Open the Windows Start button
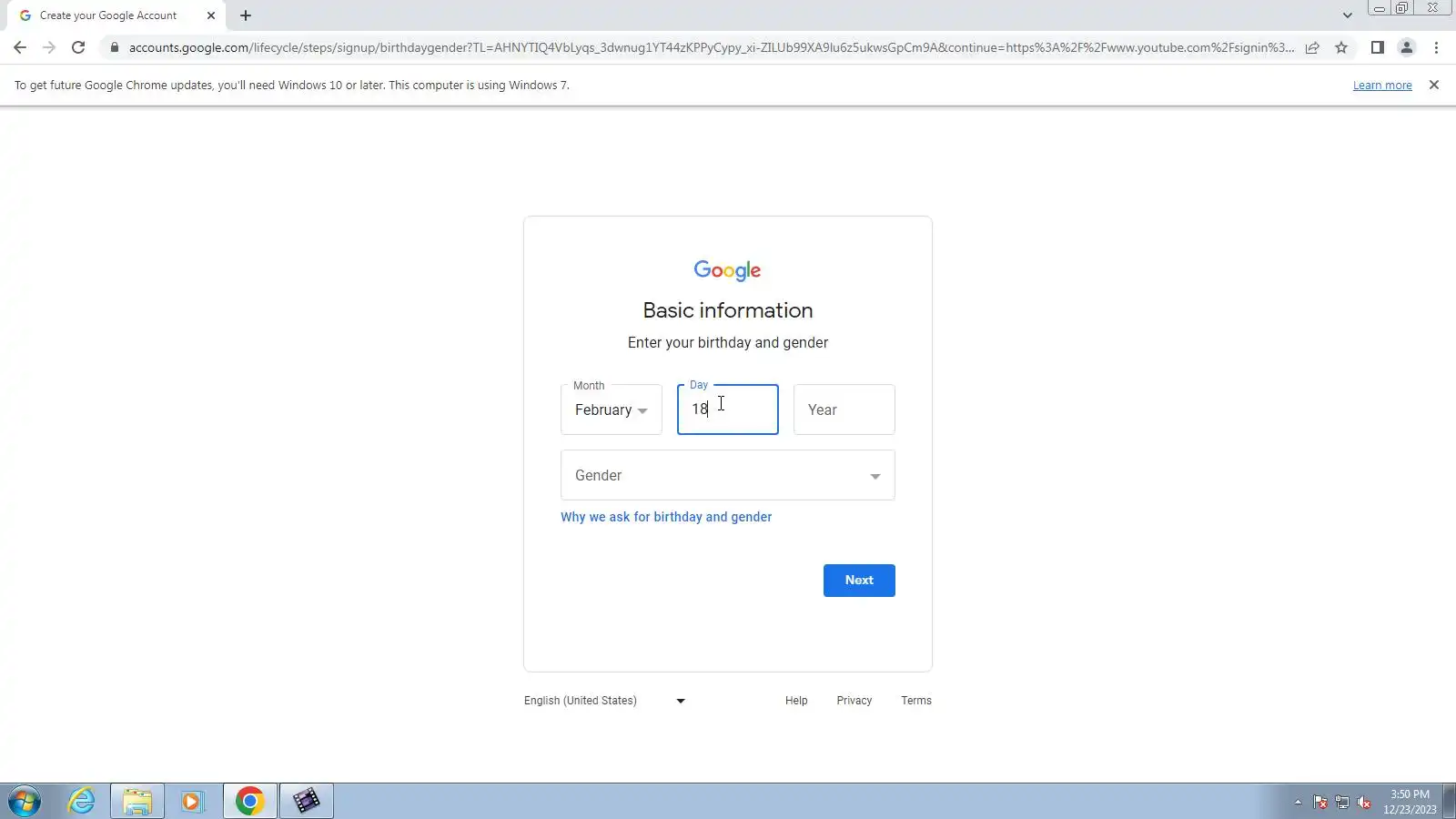 [x=25, y=801]
